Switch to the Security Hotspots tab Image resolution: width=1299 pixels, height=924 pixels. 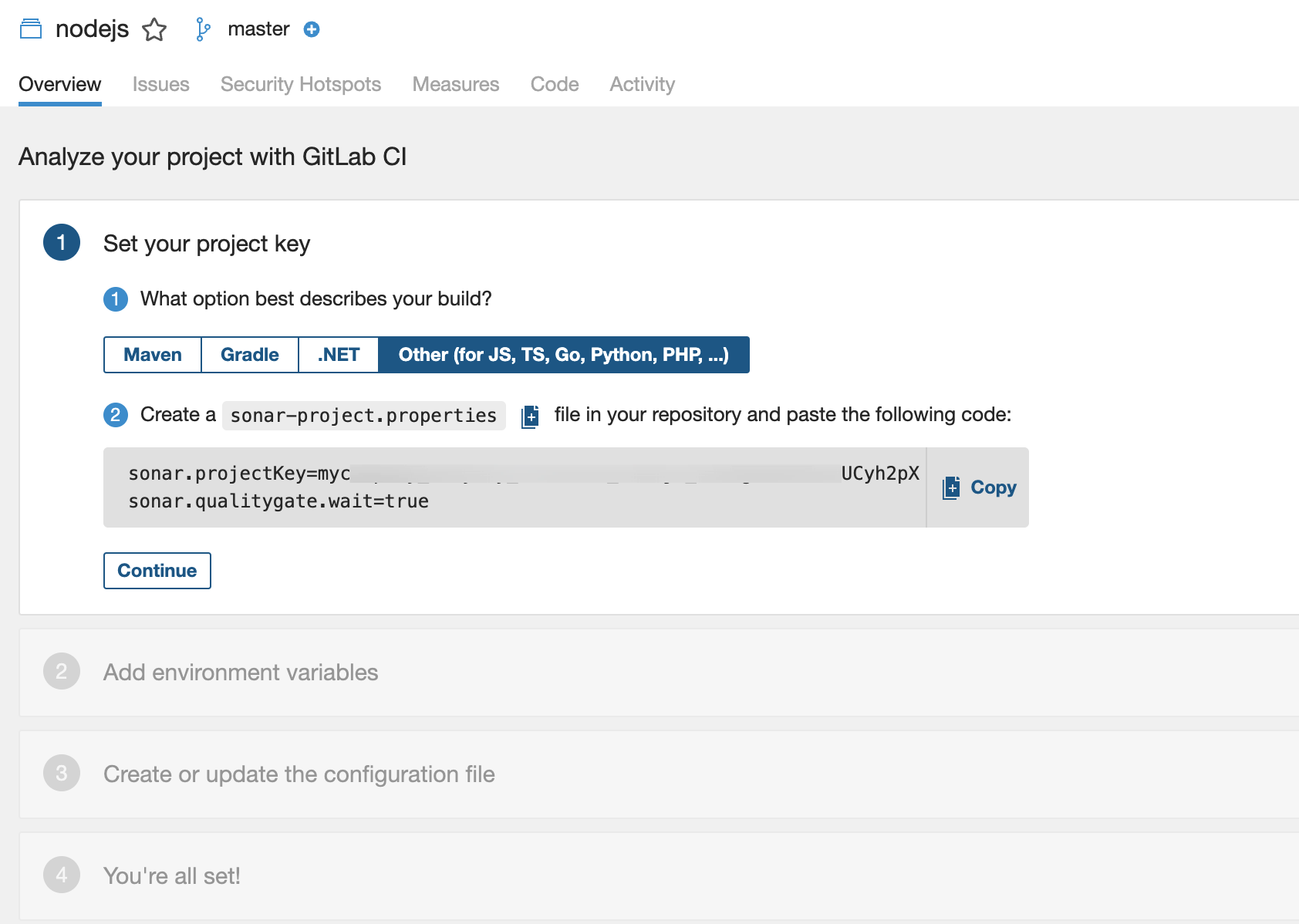(301, 84)
